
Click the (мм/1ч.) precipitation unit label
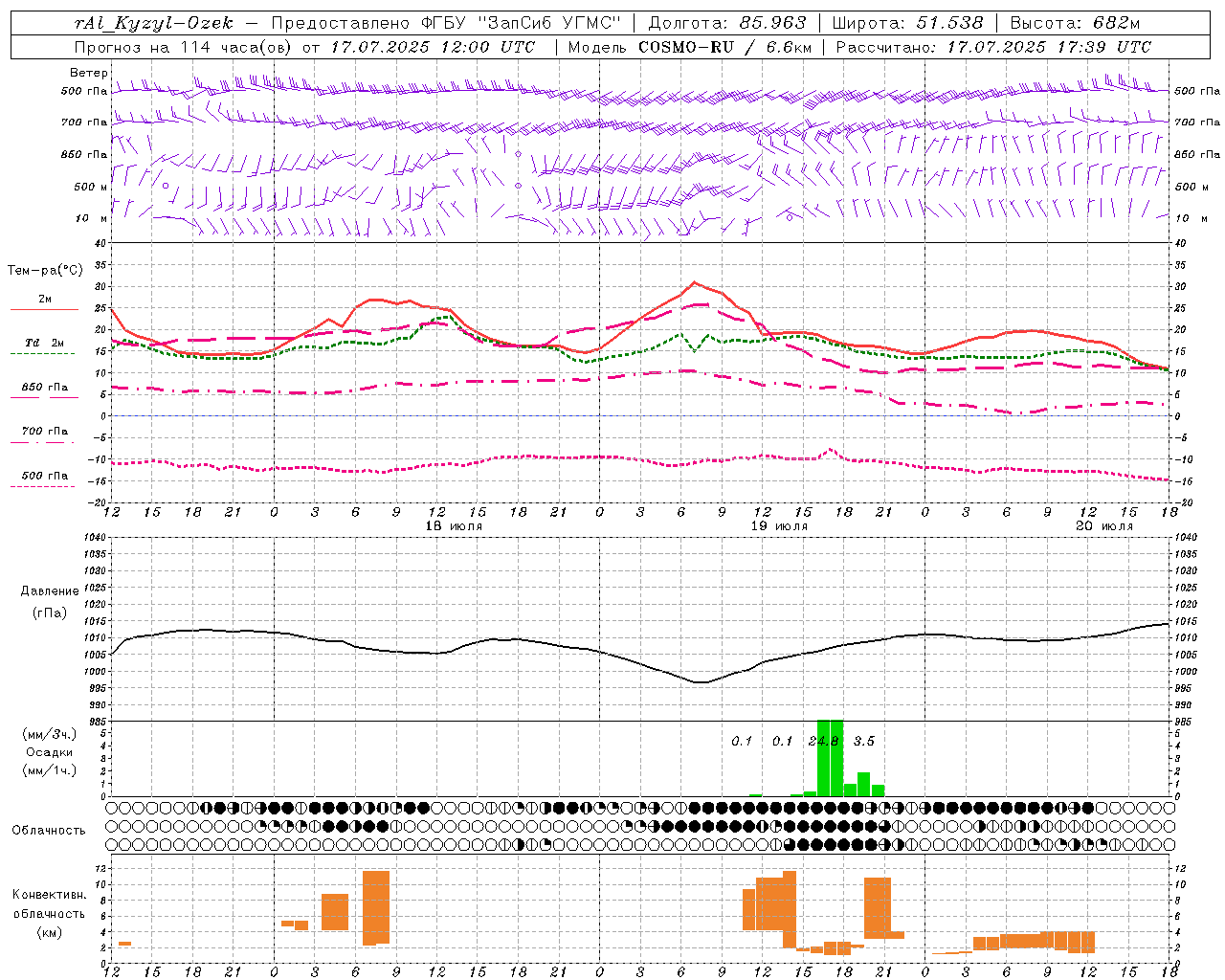pyautogui.click(x=50, y=770)
